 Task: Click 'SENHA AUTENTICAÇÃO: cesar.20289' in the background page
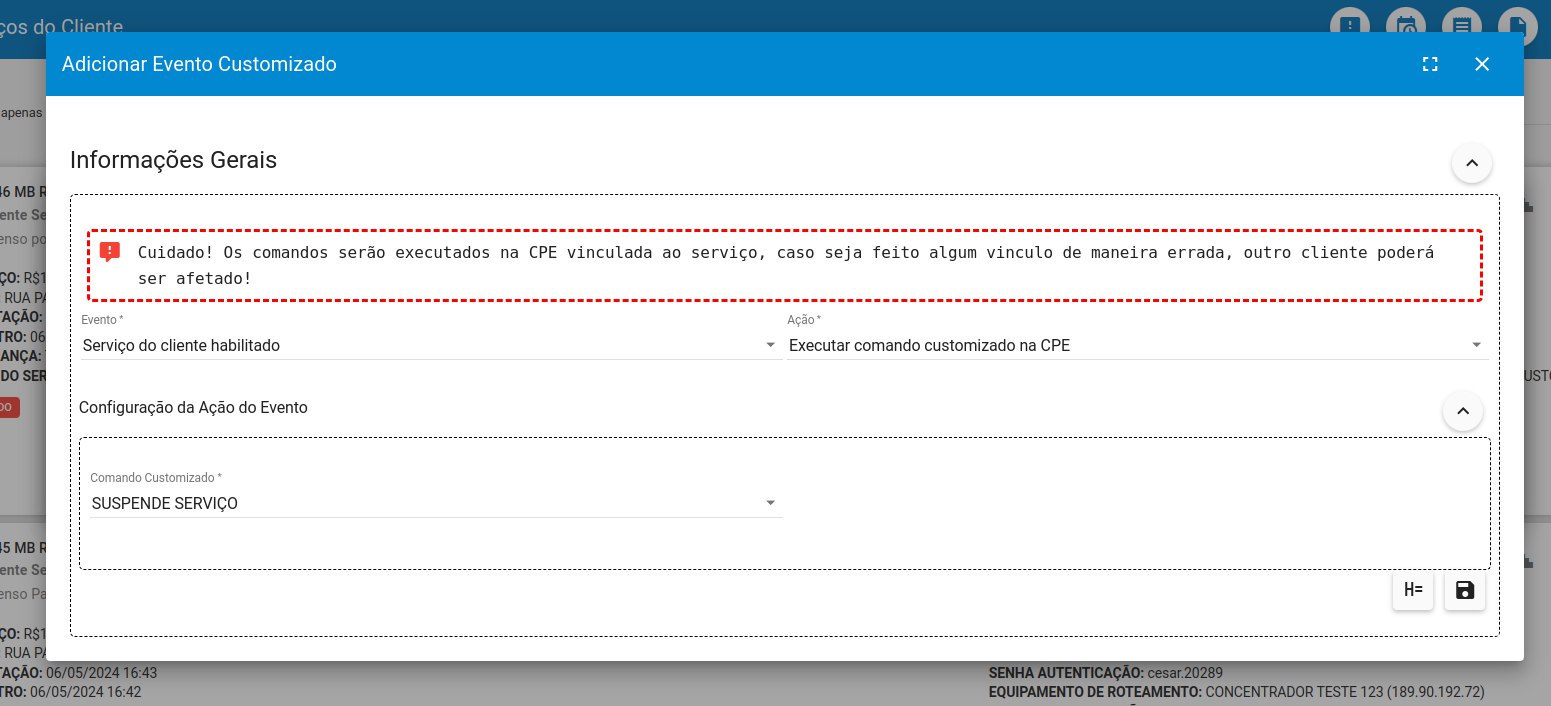(1106, 672)
